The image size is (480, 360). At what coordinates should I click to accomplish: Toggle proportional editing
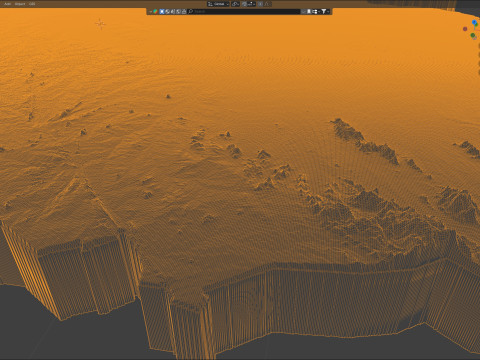point(260,4)
